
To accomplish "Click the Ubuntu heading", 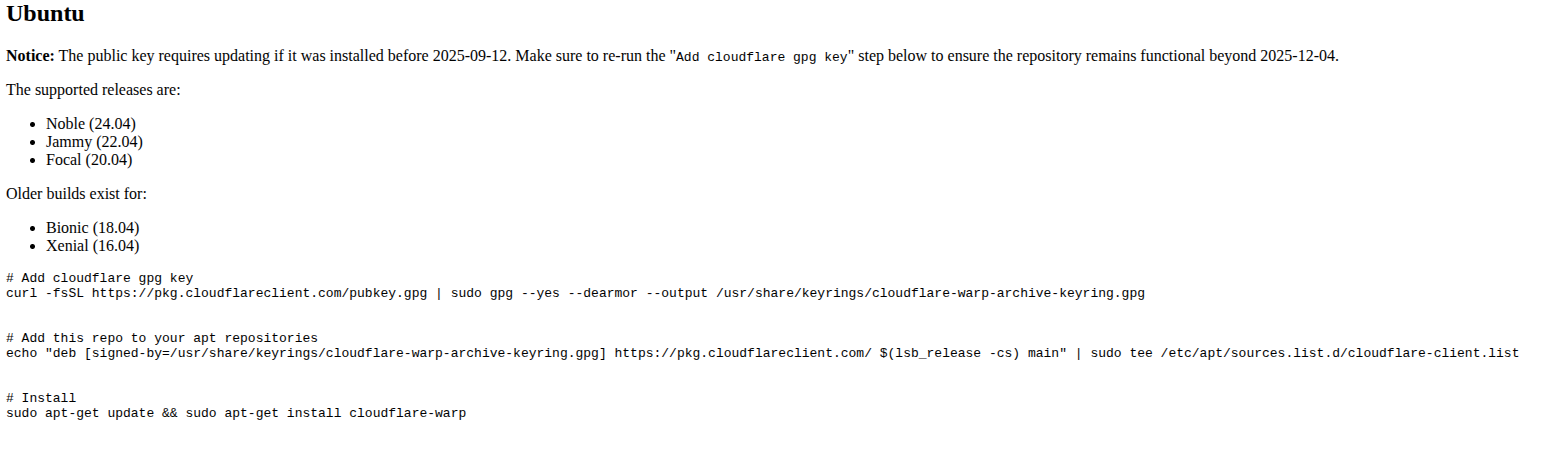I will 45,15.
